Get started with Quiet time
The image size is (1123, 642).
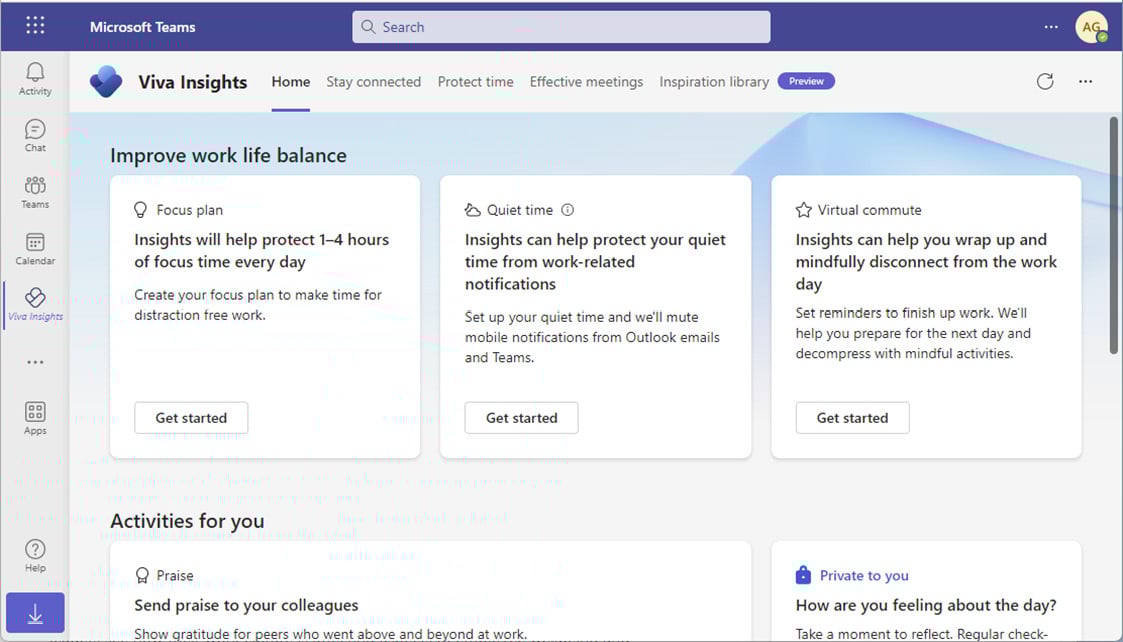[521, 418]
